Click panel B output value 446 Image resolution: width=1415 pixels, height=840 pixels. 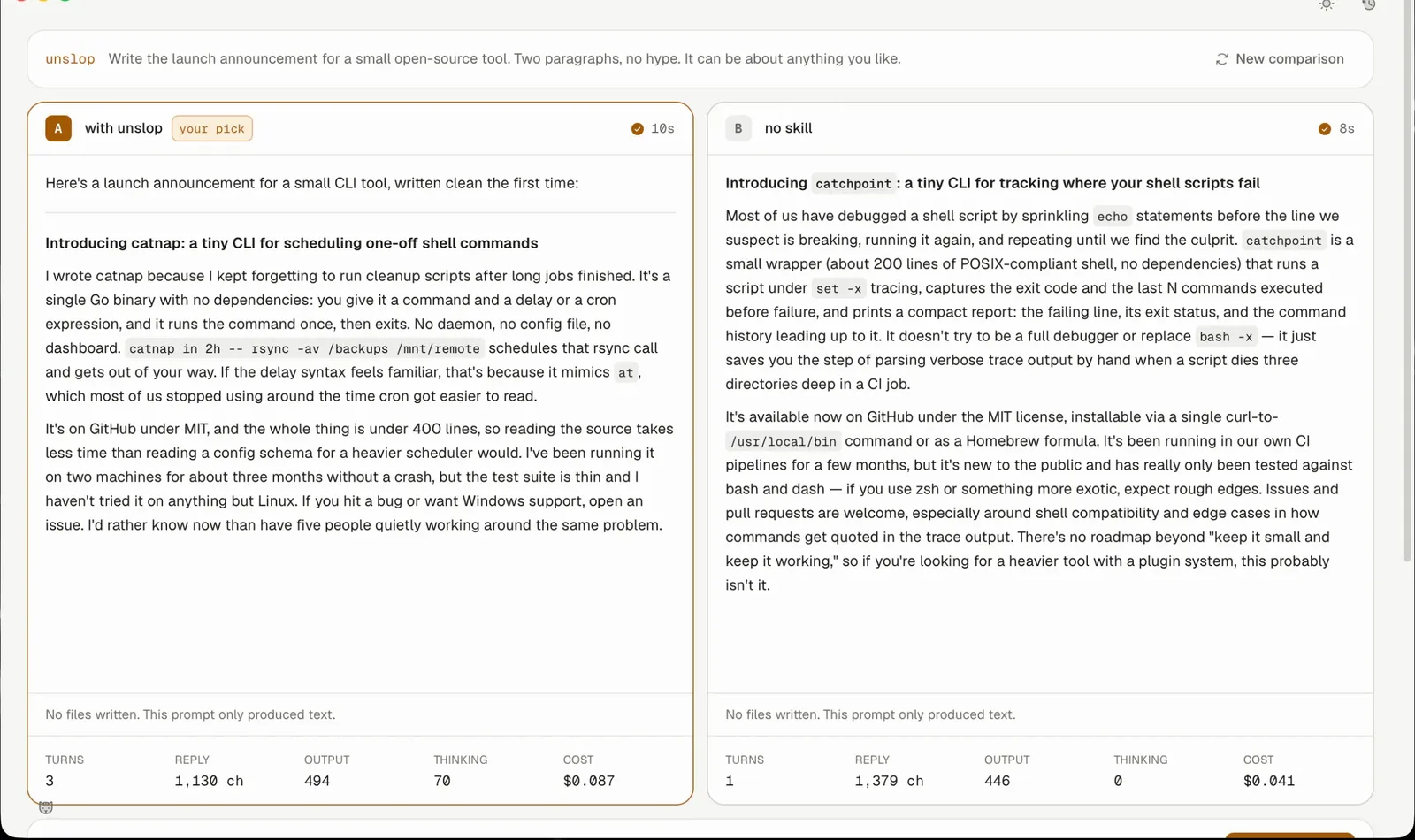[997, 781]
